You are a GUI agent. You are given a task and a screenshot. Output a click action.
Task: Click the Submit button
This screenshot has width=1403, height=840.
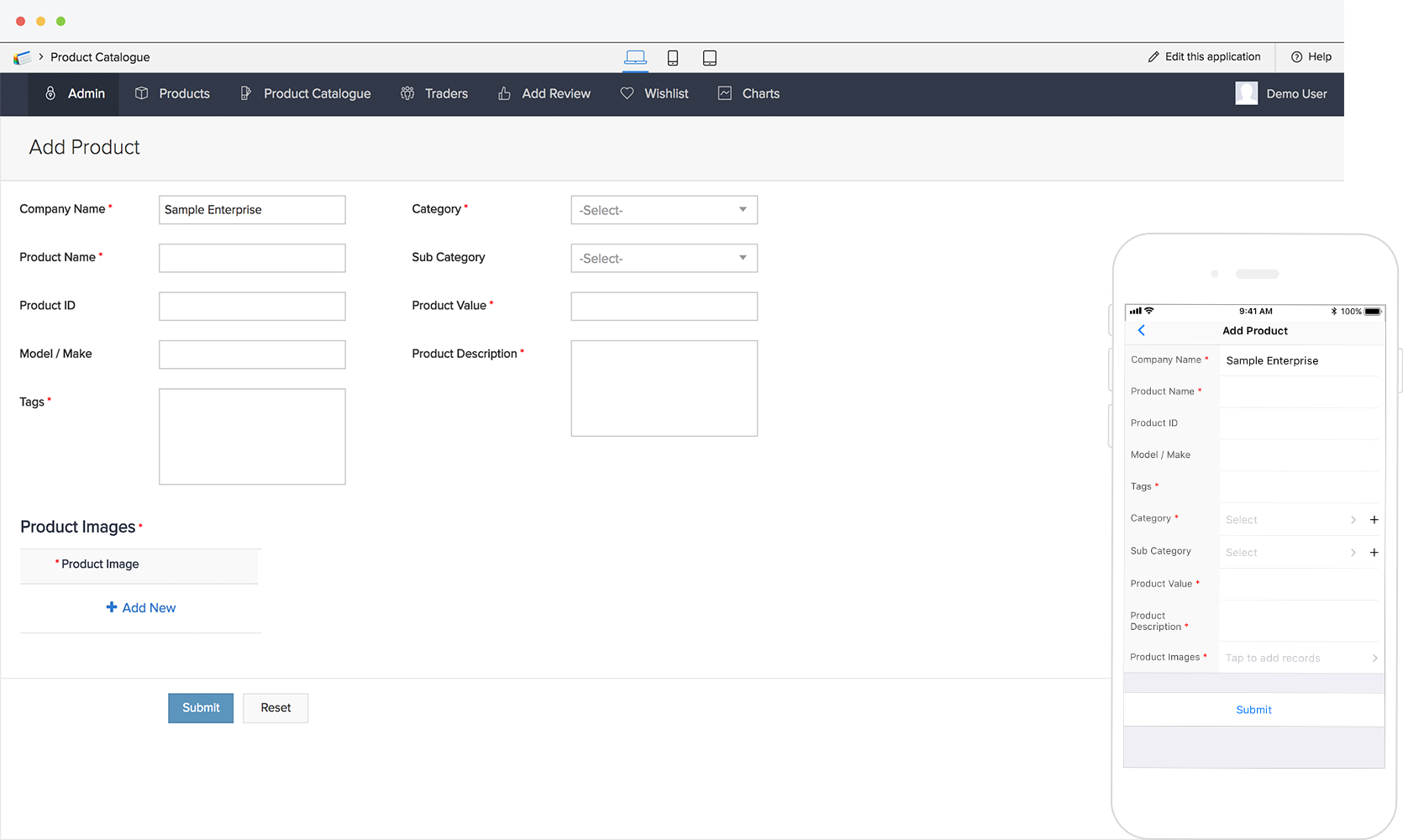[201, 708]
